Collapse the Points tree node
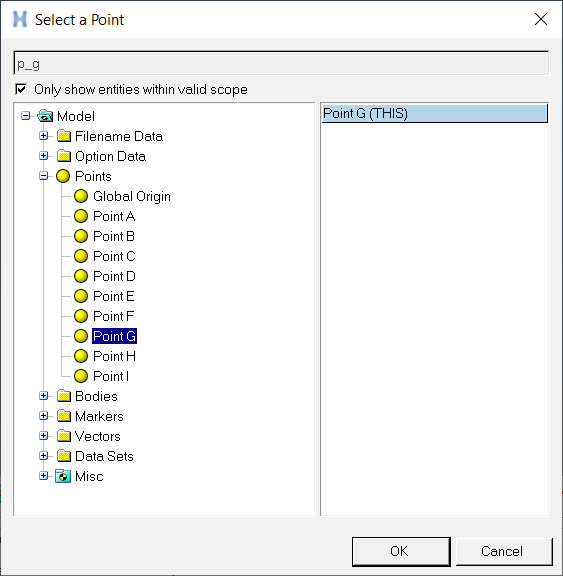The height and width of the screenshot is (576, 563). (43, 176)
